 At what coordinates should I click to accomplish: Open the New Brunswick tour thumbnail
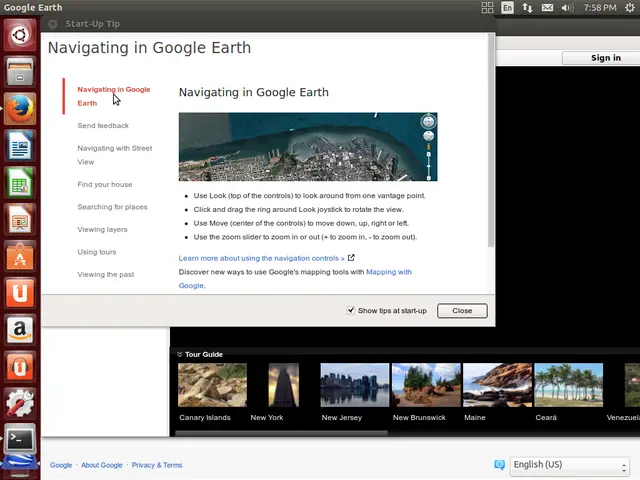[x=426, y=385]
